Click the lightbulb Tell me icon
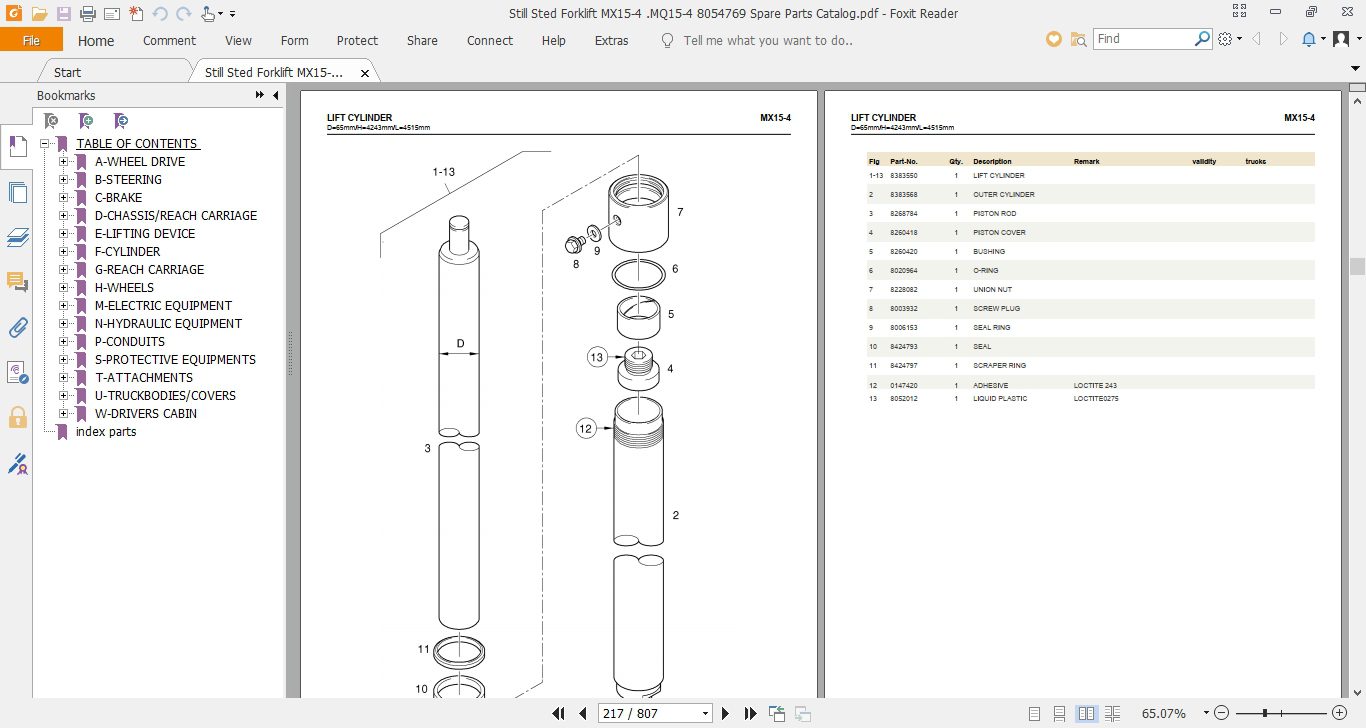Image resolution: width=1366 pixels, height=728 pixels. 668,40
